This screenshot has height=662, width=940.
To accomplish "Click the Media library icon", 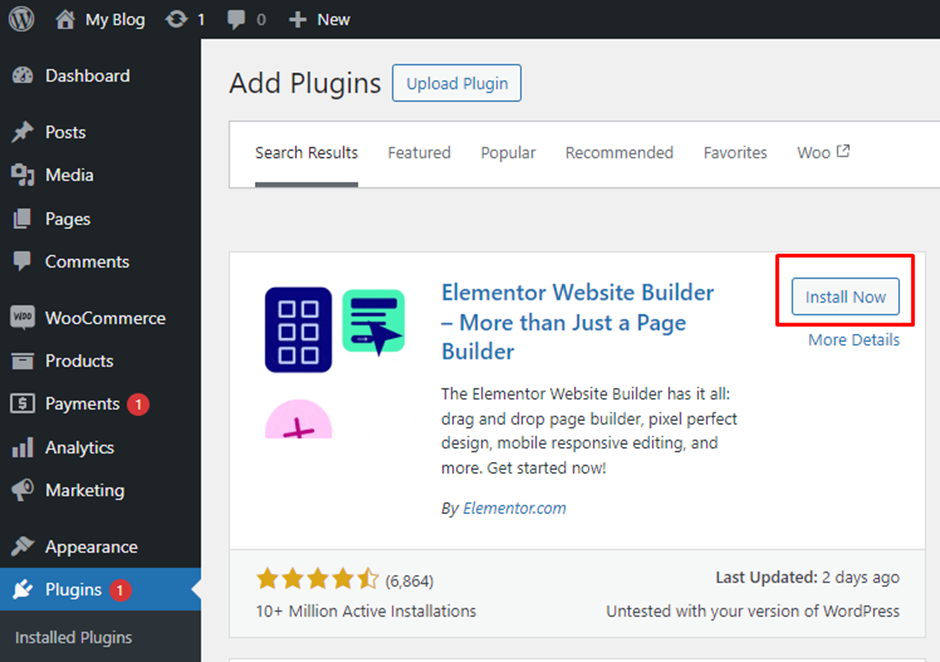I will 22,175.
